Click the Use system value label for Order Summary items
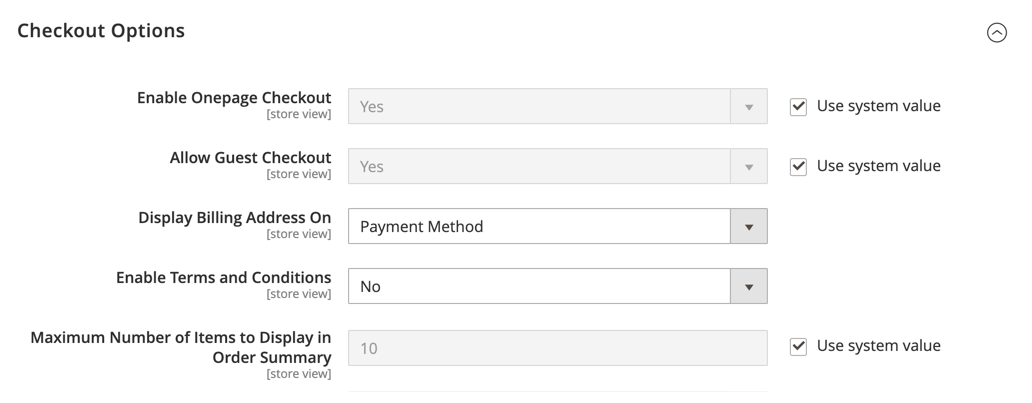 point(878,346)
